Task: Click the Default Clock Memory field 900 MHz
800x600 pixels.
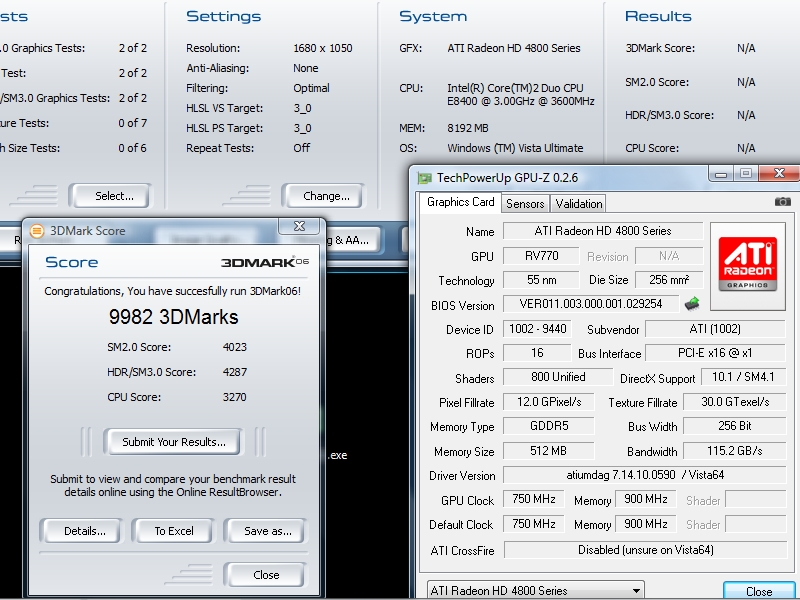Action: [x=645, y=524]
